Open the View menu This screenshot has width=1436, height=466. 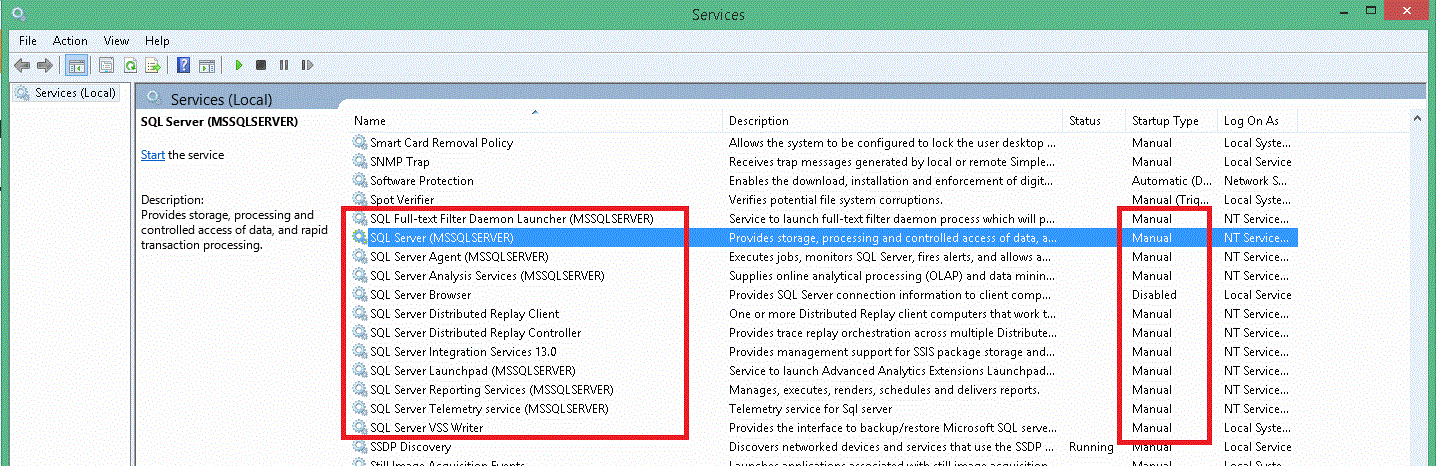(117, 41)
